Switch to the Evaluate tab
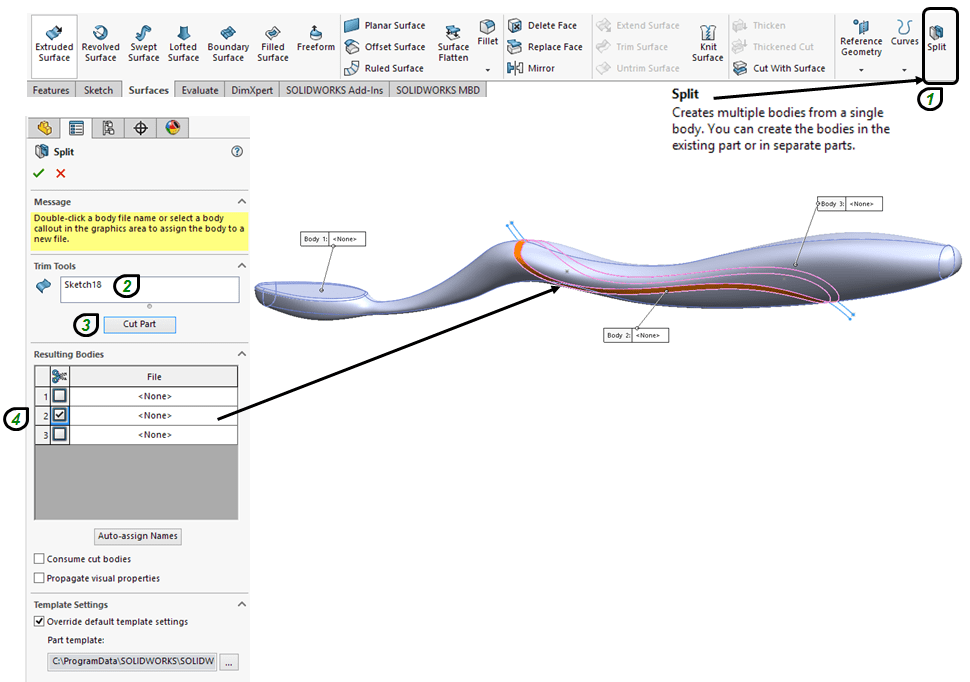Viewport: 970px width, 682px height. point(199,90)
